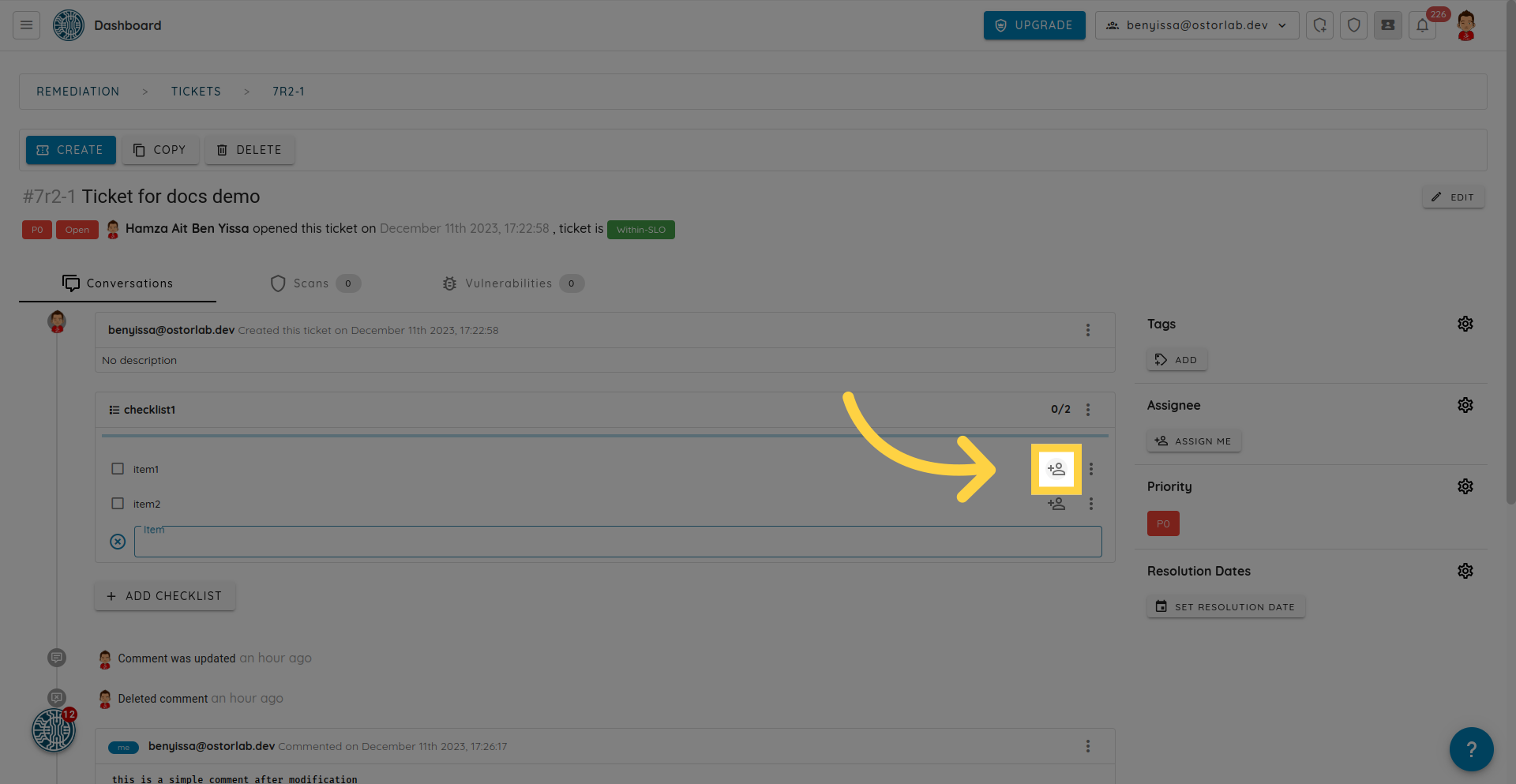Click the assign-user icon for item1

point(1056,469)
